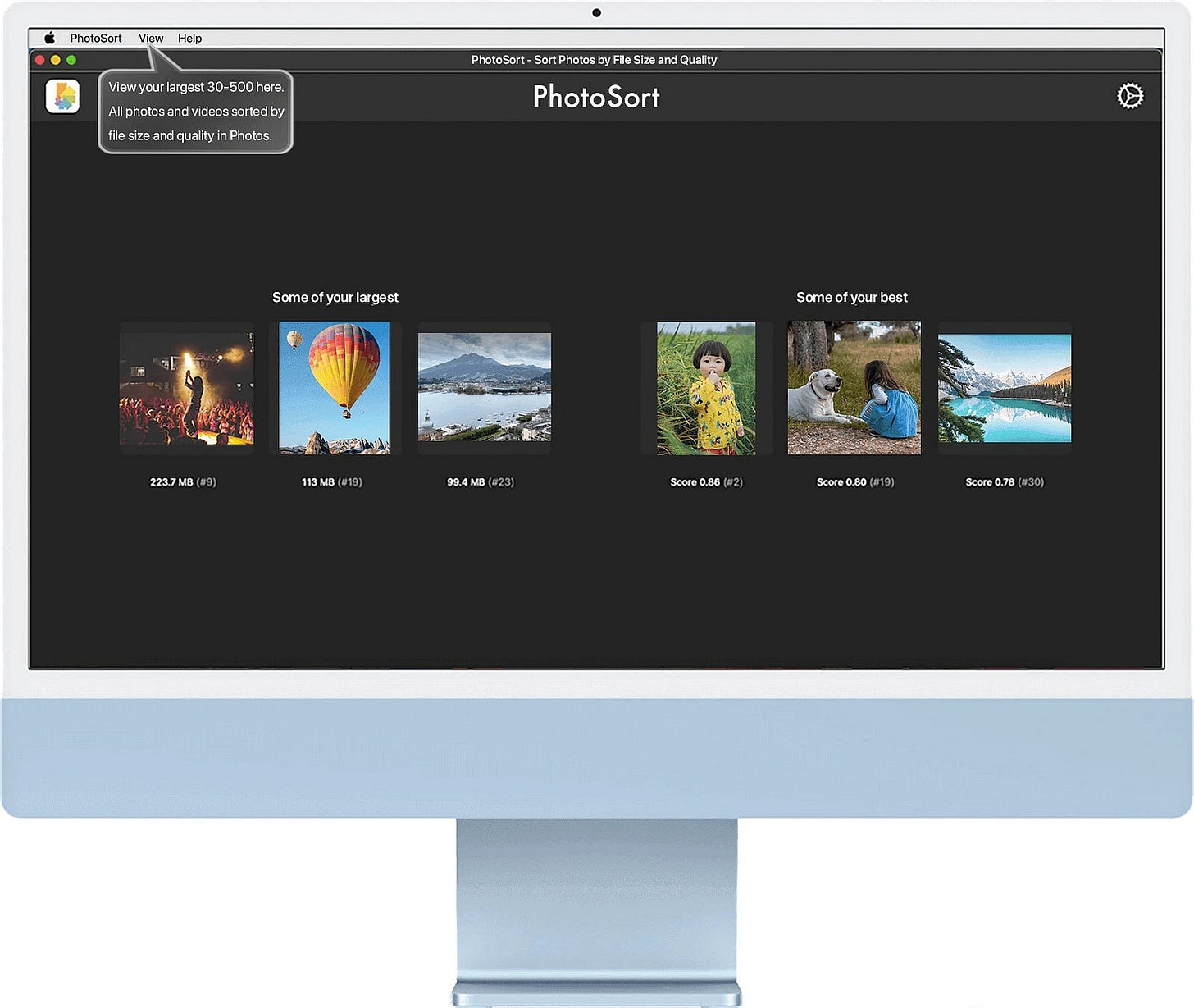Maximize the window with green button
1194x1008 pixels.
(71, 60)
